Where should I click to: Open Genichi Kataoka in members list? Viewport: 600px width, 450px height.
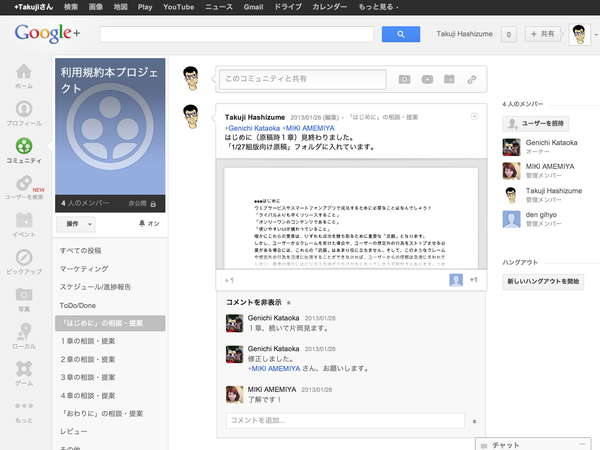click(551, 143)
